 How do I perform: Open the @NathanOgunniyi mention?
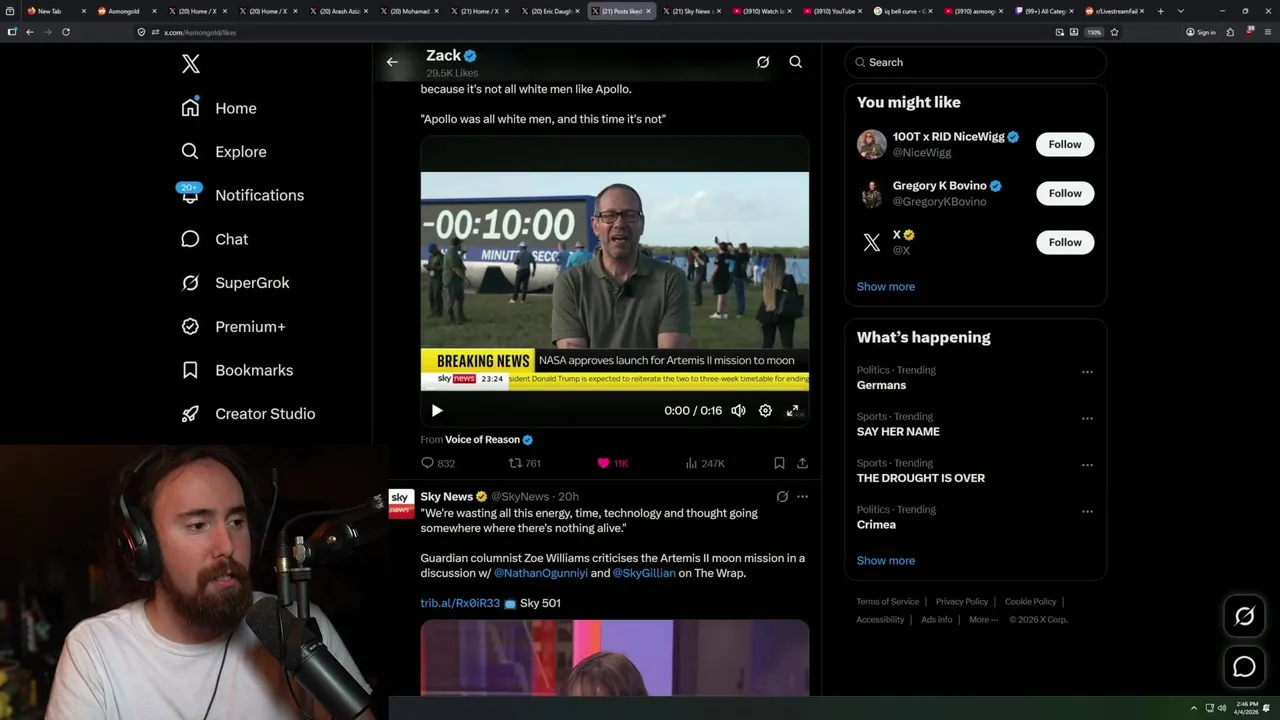[x=541, y=573]
